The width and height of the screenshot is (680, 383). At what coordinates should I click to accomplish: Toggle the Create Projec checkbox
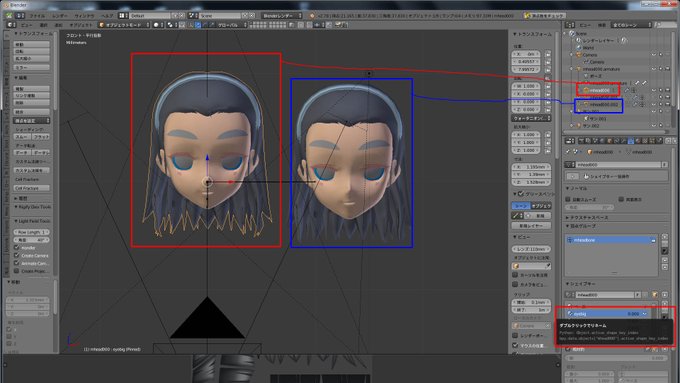coord(16,271)
